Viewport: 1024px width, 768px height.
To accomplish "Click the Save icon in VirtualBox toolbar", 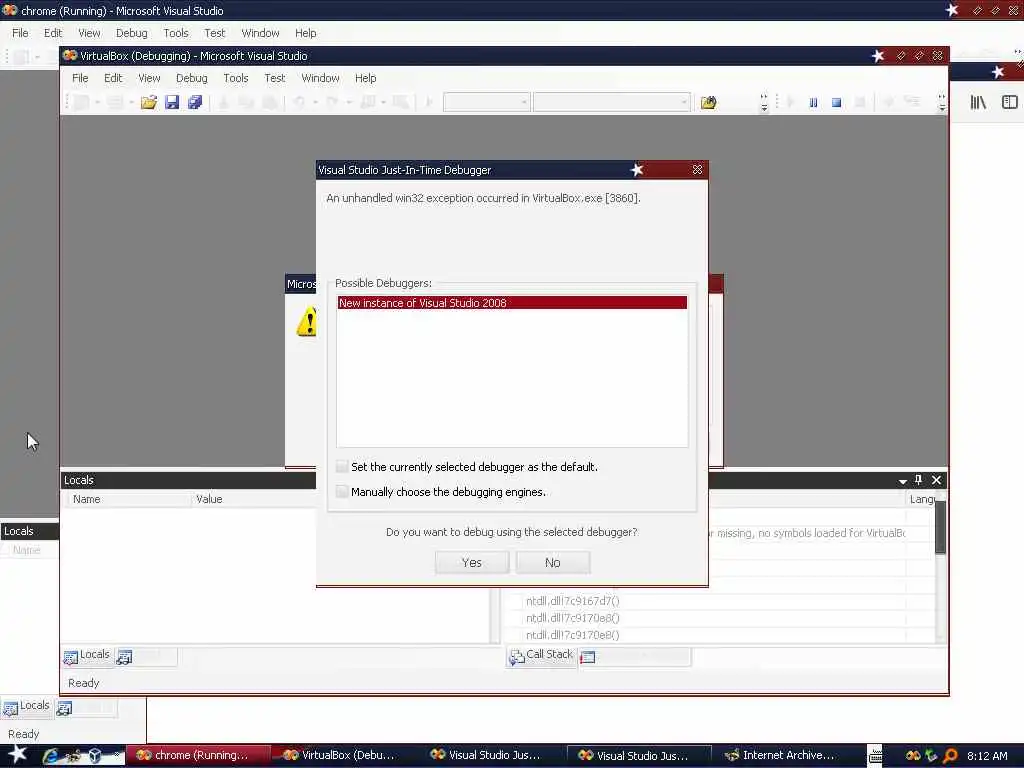I will click(172, 102).
